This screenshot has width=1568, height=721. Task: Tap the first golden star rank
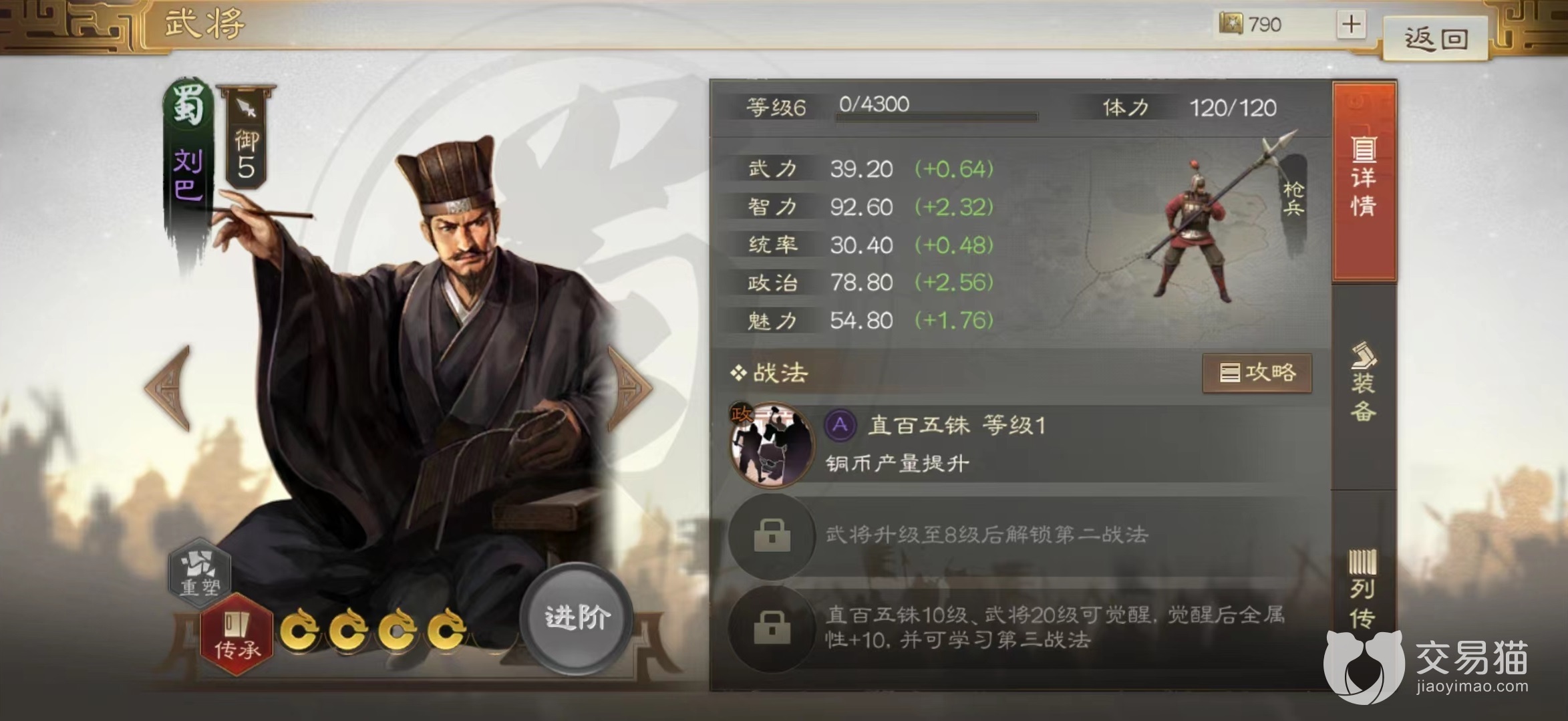tap(299, 629)
